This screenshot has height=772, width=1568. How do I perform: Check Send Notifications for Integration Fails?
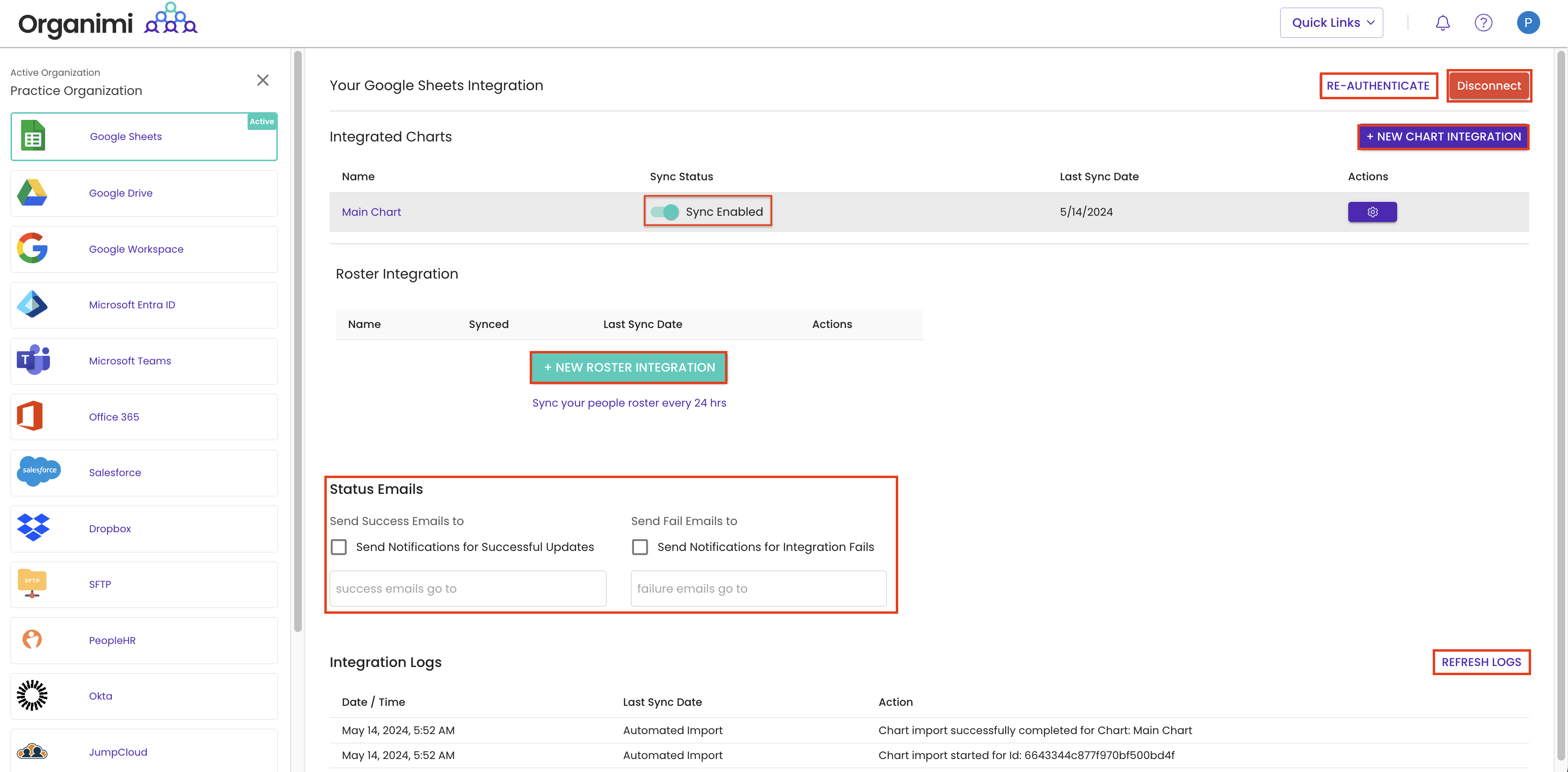639,546
